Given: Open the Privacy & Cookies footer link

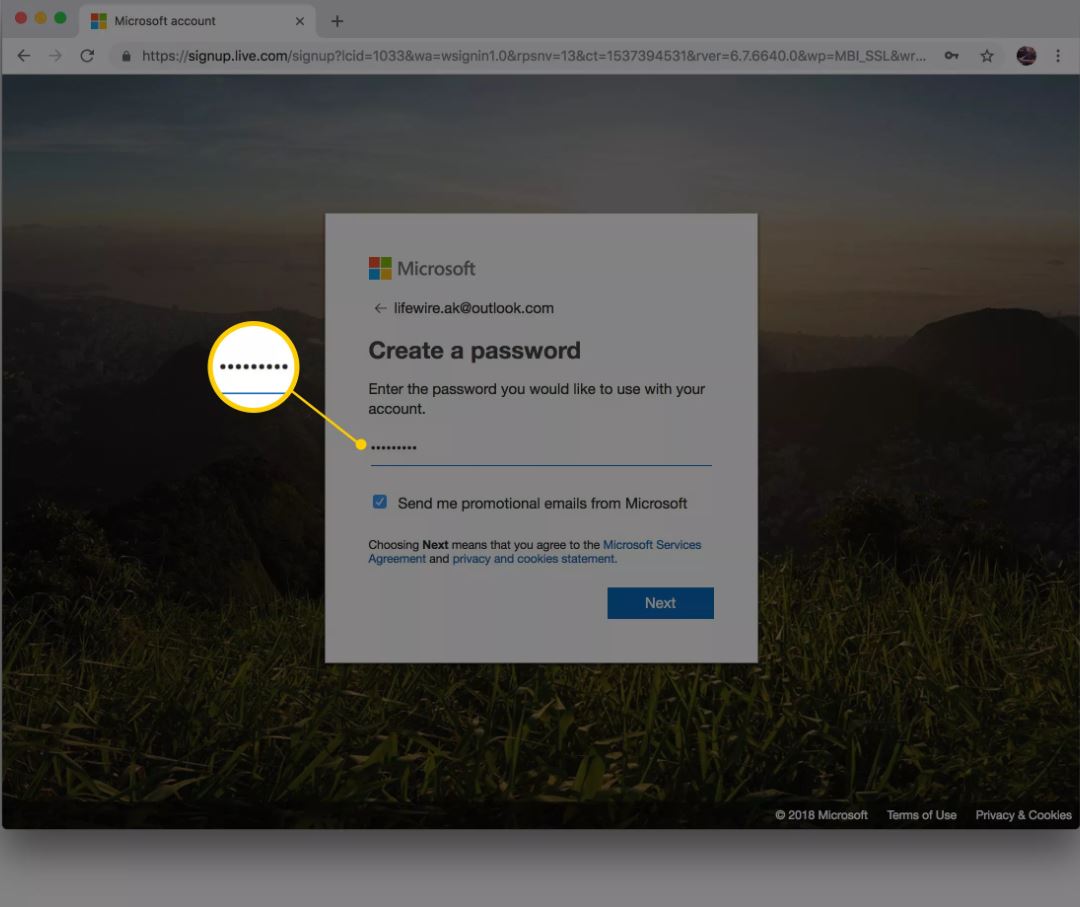Looking at the screenshot, I should 1023,815.
